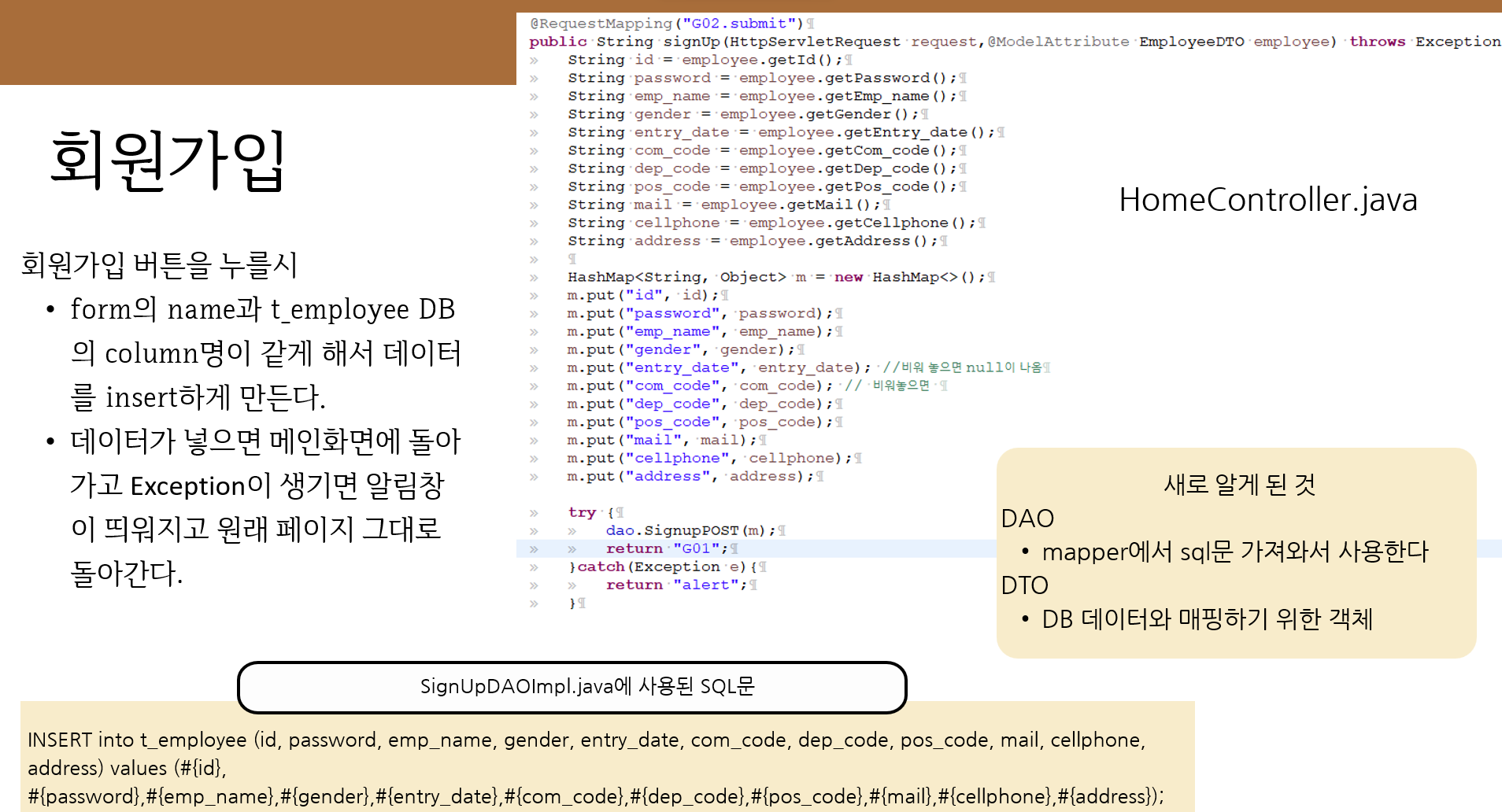The image size is (1502, 812).
Task: Select the SignUpDAOImpl.java SQL caption box
Action: tap(572, 687)
